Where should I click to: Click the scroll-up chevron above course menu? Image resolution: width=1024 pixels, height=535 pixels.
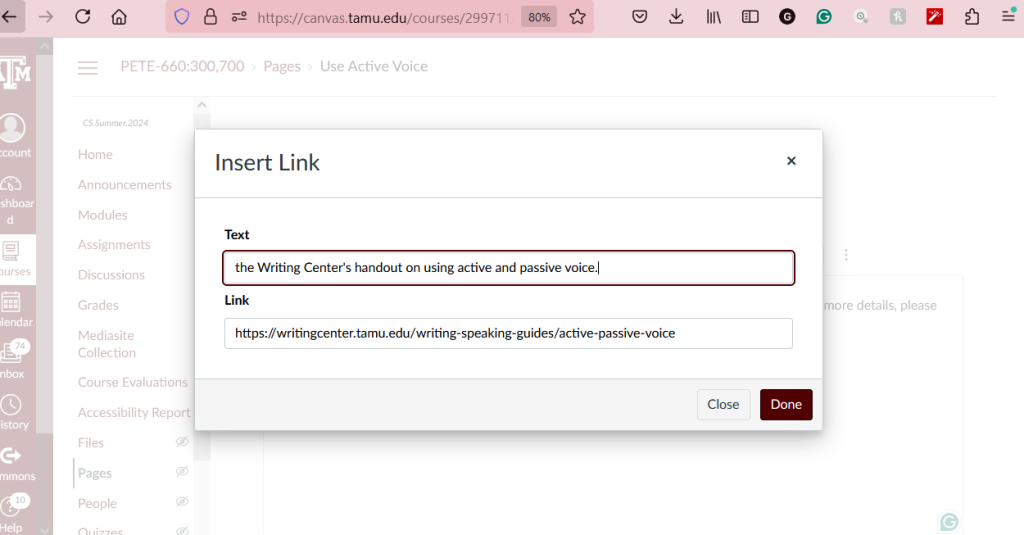click(x=202, y=105)
